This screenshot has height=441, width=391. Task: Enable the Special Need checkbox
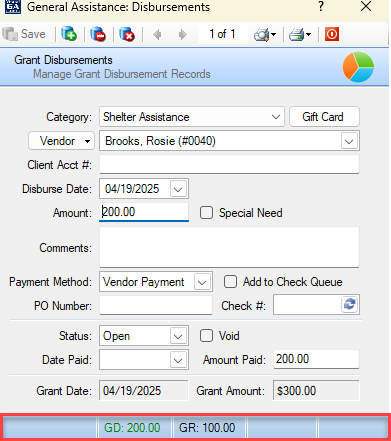206,213
